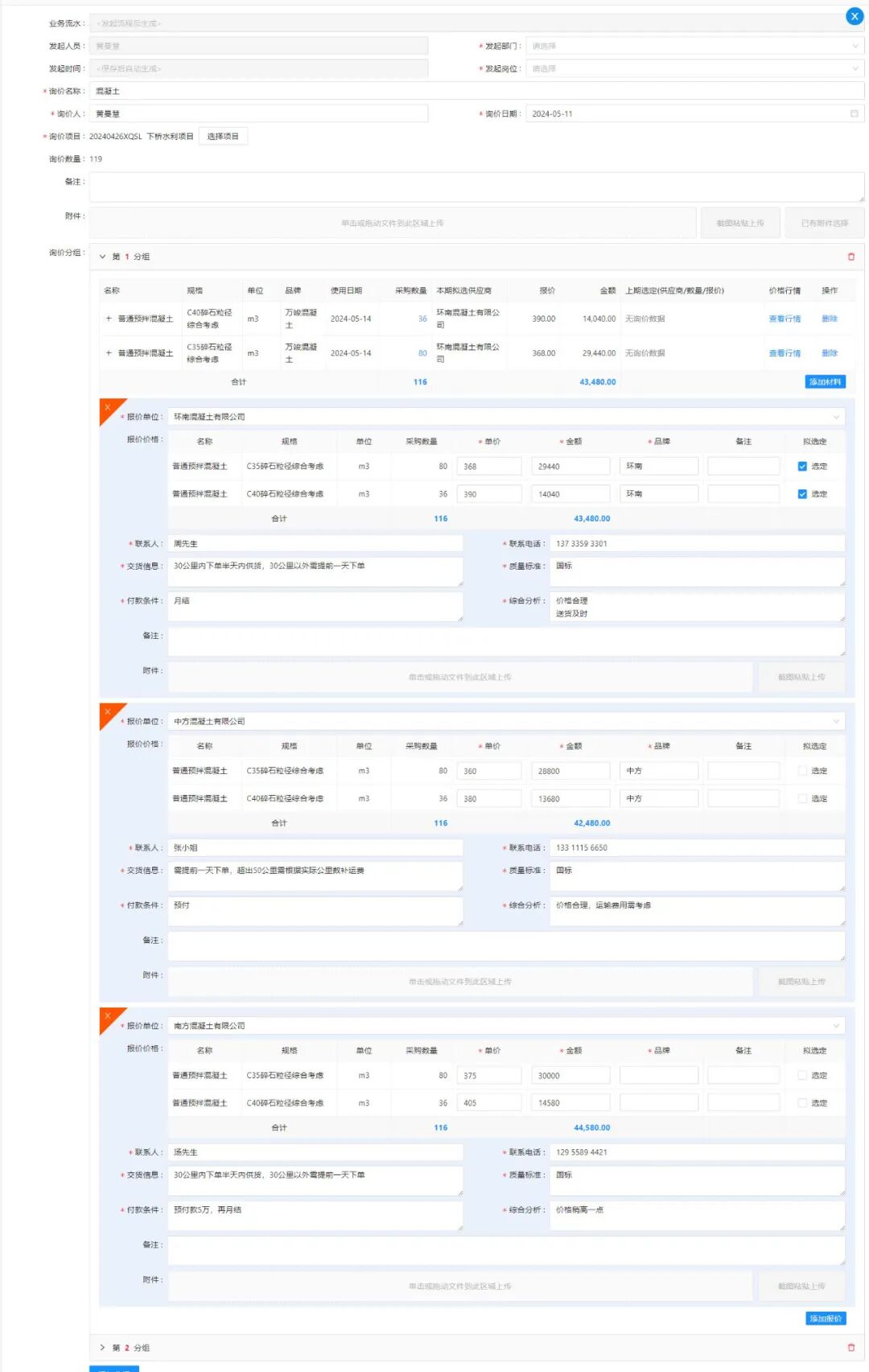Screen dimensions: 869x1372
Task: Click 查看行情 link for the C40 concrete row
Action: point(785,319)
